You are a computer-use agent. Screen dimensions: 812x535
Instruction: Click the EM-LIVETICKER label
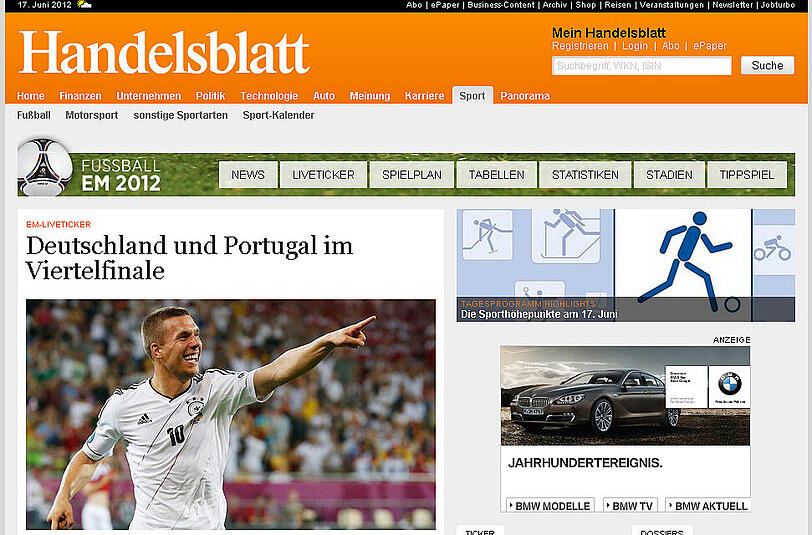point(59,224)
